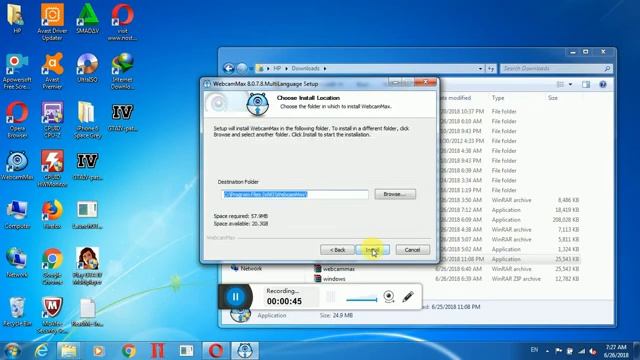The image size is (640, 360).
Task: Show hidden system tray icons
Action: [x=547, y=351]
